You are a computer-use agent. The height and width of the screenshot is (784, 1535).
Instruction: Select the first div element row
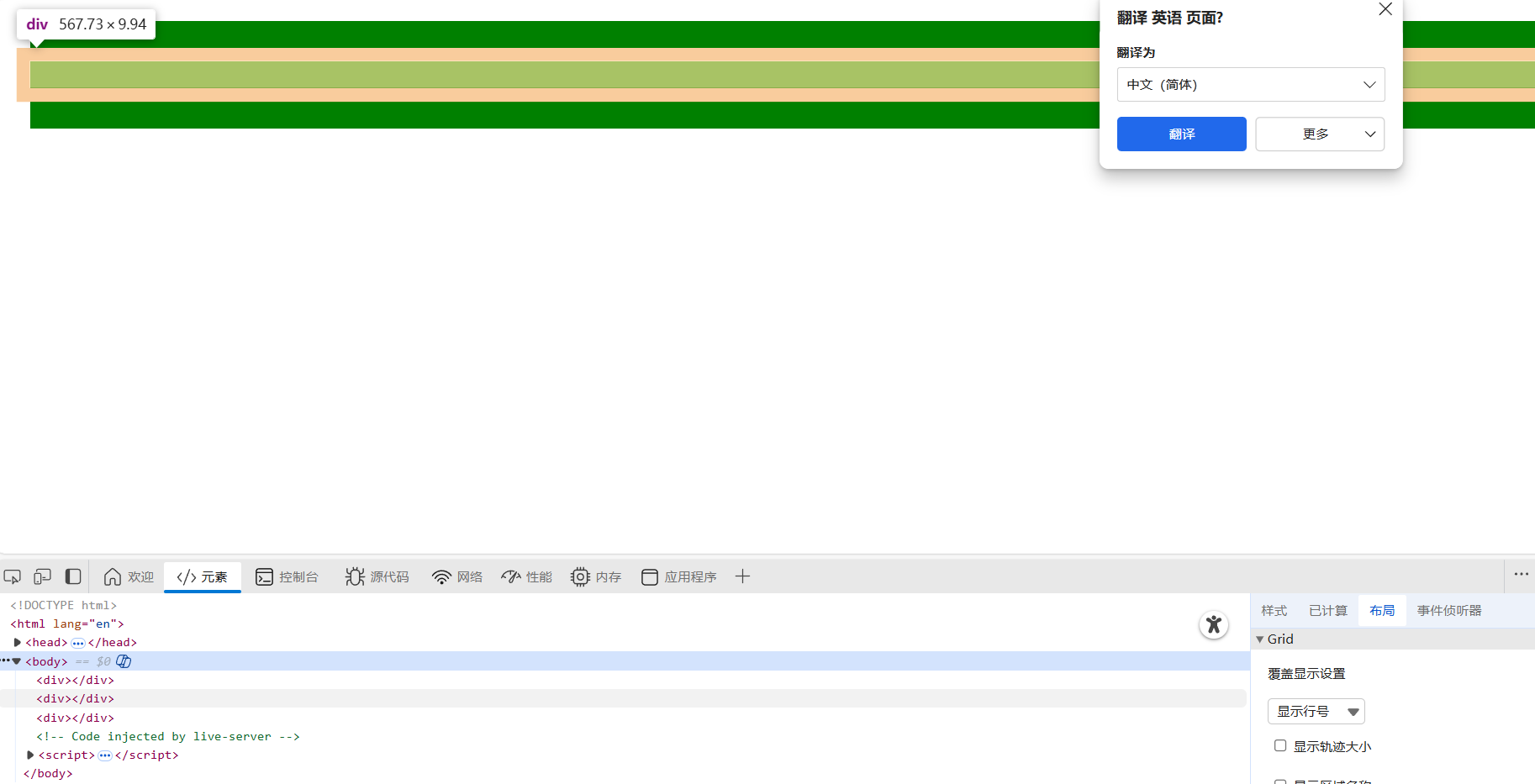pos(624,680)
